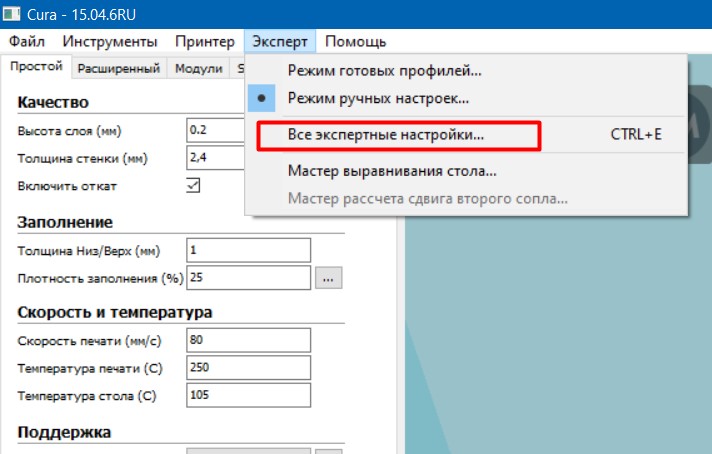The height and width of the screenshot is (454, 712).
Task: Select Режим ручных настроек radio entry
Action: [466, 98]
